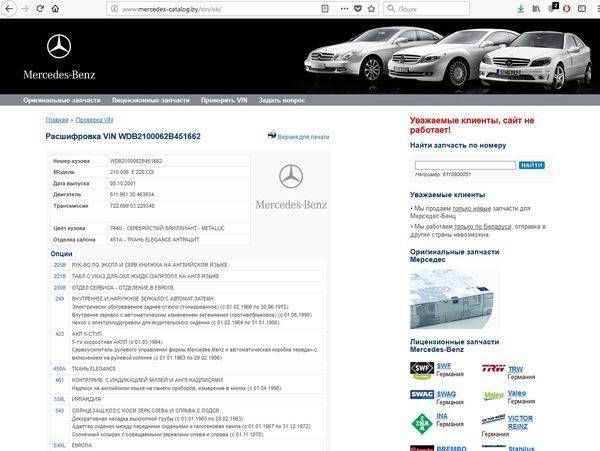600x451 pixels.
Task: Click the heading Расшифровка VIN WDB2100062B451662
Action: [123, 136]
